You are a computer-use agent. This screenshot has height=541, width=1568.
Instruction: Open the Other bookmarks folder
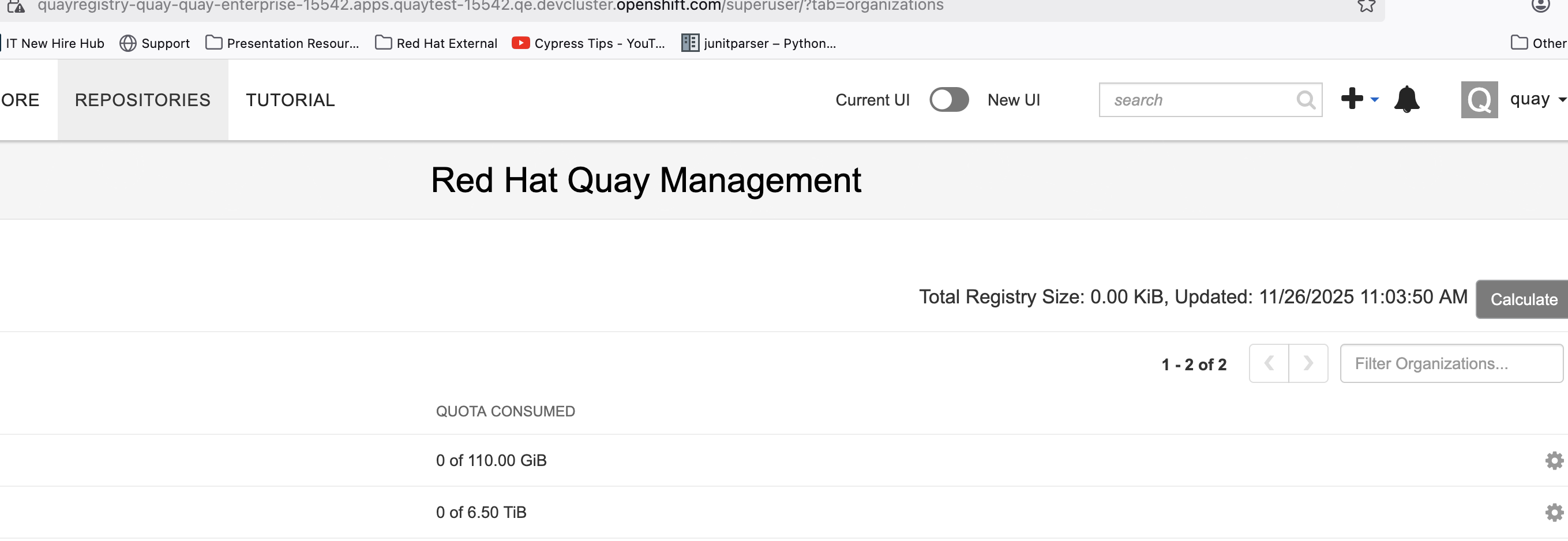(x=1539, y=43)
